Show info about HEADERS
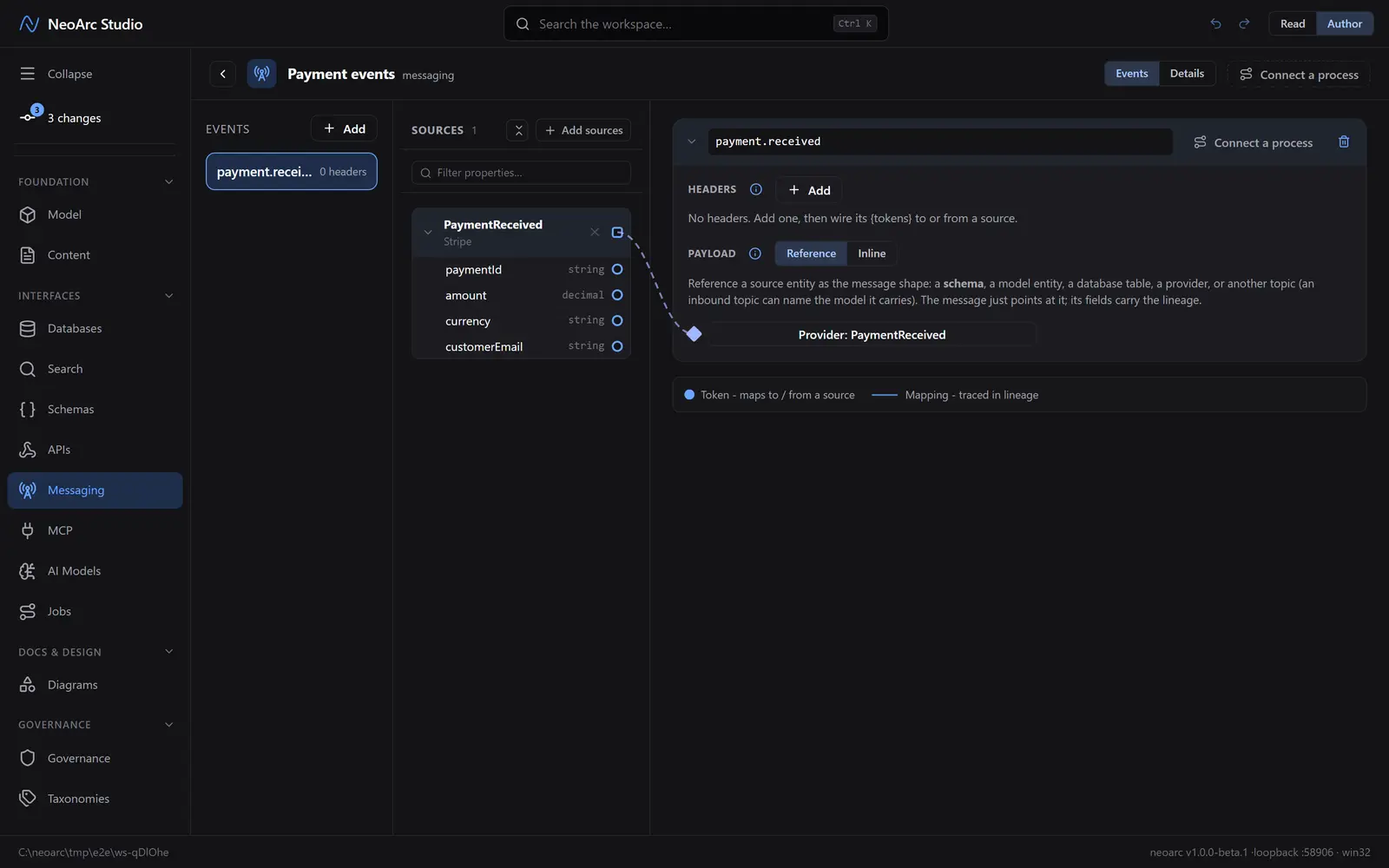This screenshot has height=868, width=1389. point(756,189)
